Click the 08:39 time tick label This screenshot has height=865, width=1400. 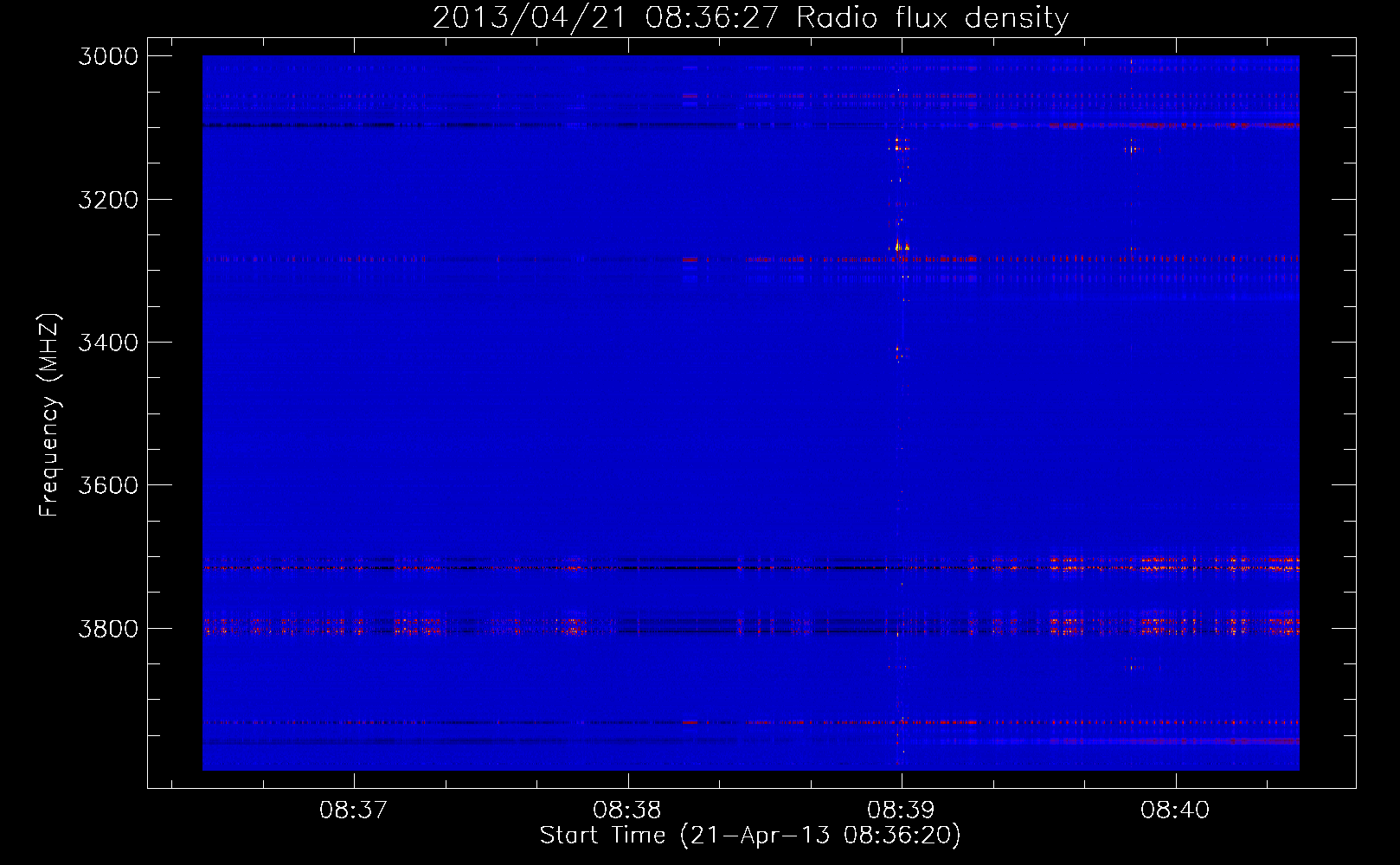point(902,811)
